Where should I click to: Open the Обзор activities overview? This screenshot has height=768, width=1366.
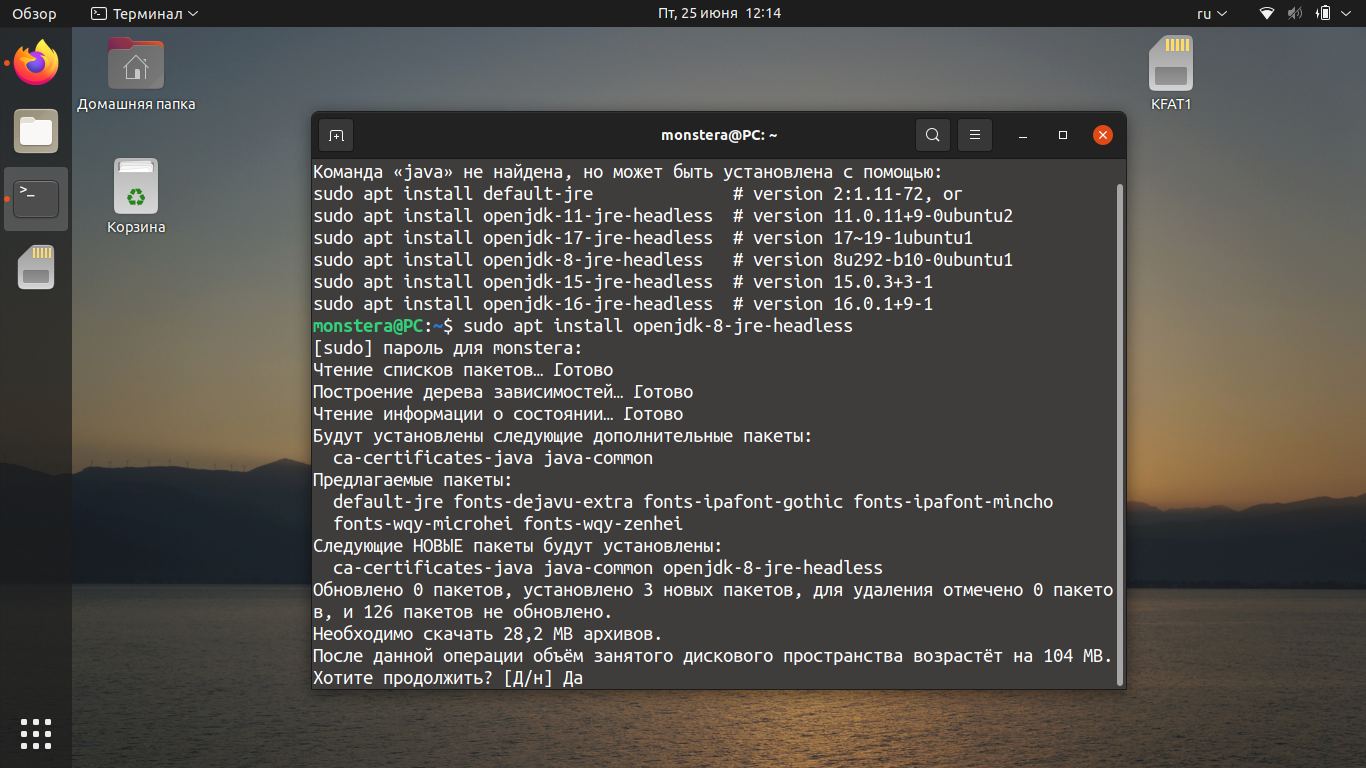[34, 13]
